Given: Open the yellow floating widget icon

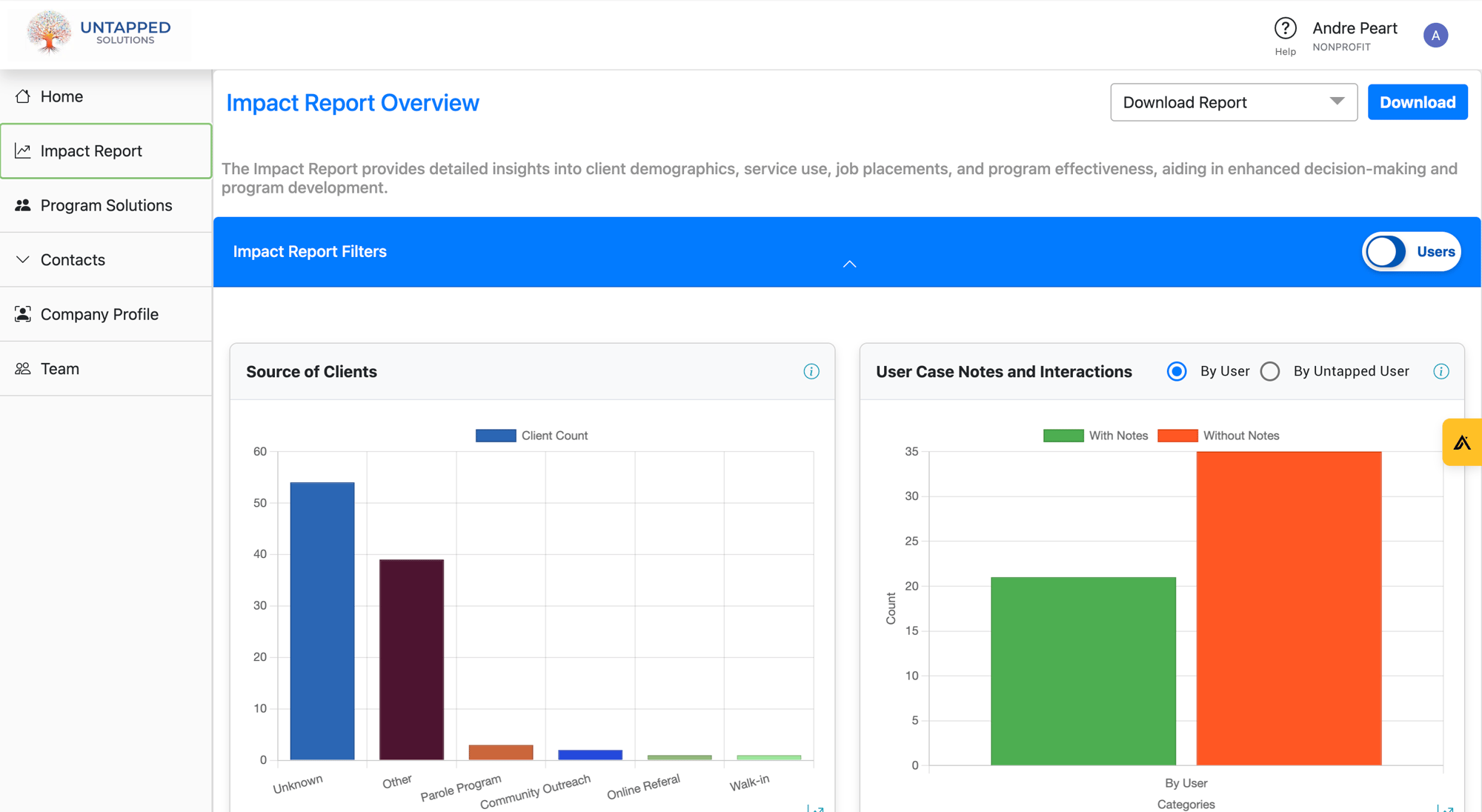Looking at the screenshot, I should click(x=1462, y=442).
